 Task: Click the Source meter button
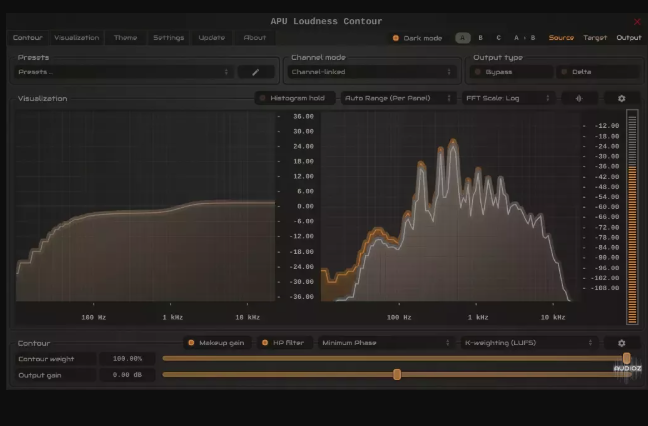[x=561, y=38]
